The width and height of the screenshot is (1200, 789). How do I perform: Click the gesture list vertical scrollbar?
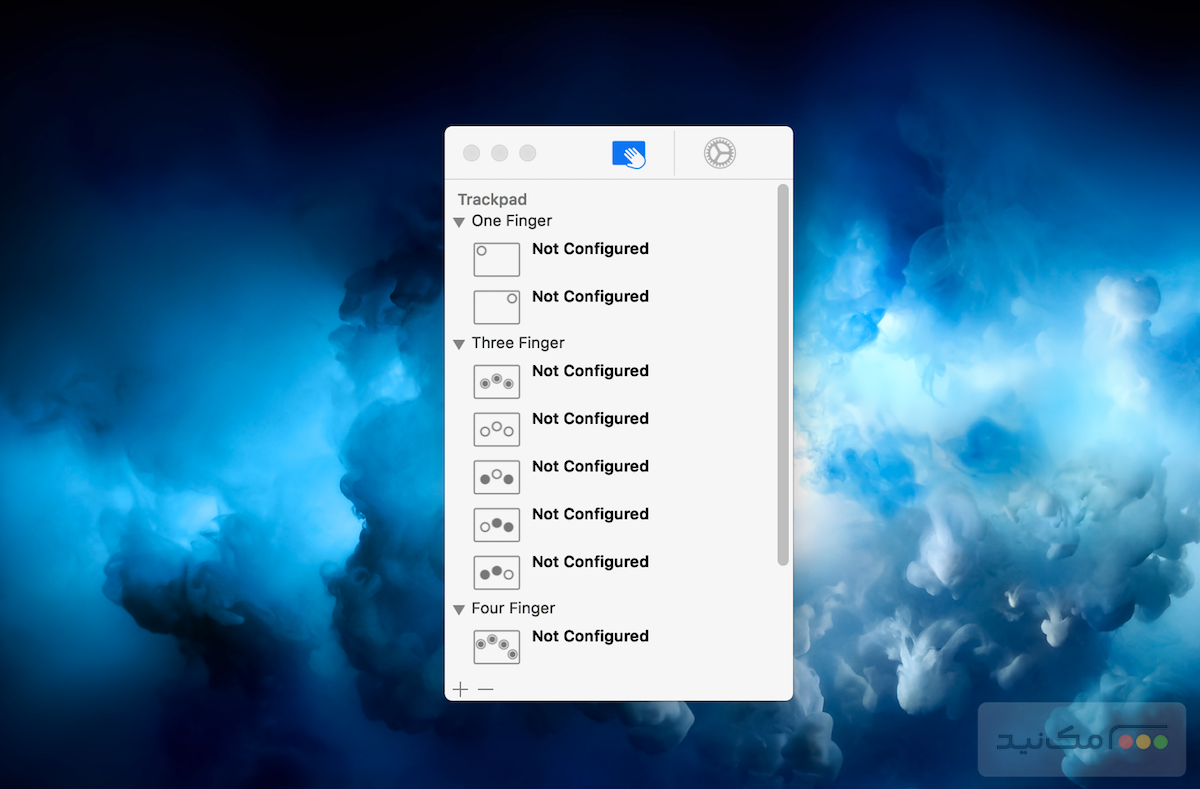click(x=783, y=375)
